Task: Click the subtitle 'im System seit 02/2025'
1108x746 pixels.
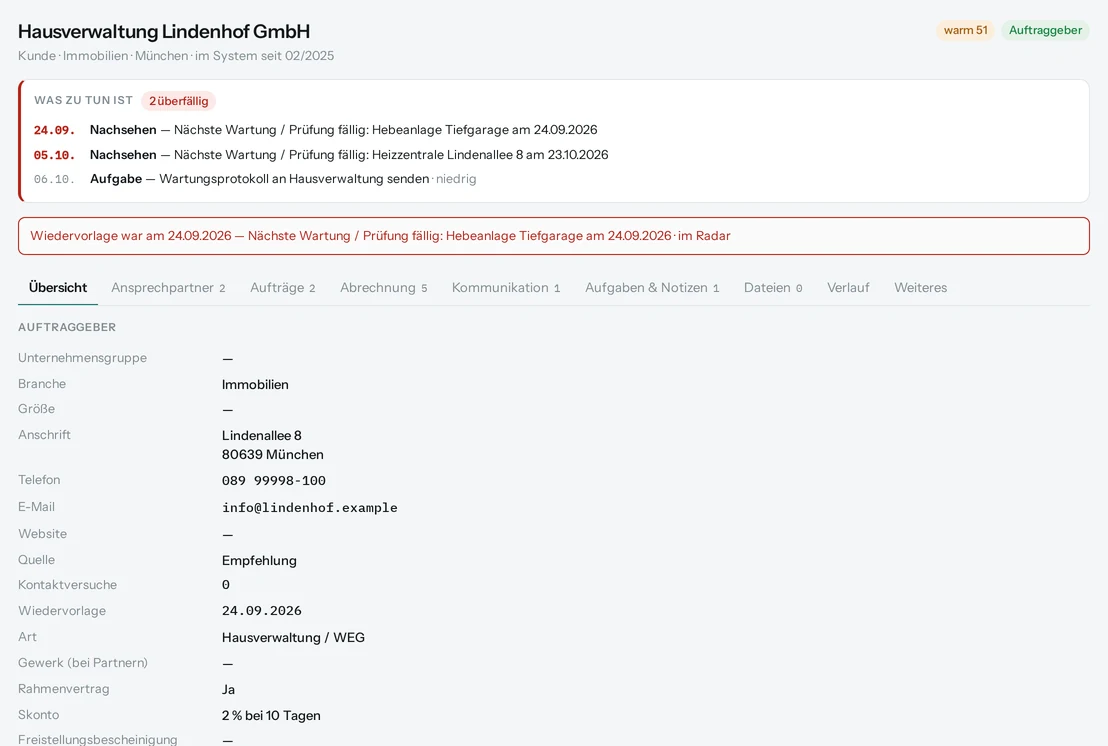Action: tap(264, 56)
